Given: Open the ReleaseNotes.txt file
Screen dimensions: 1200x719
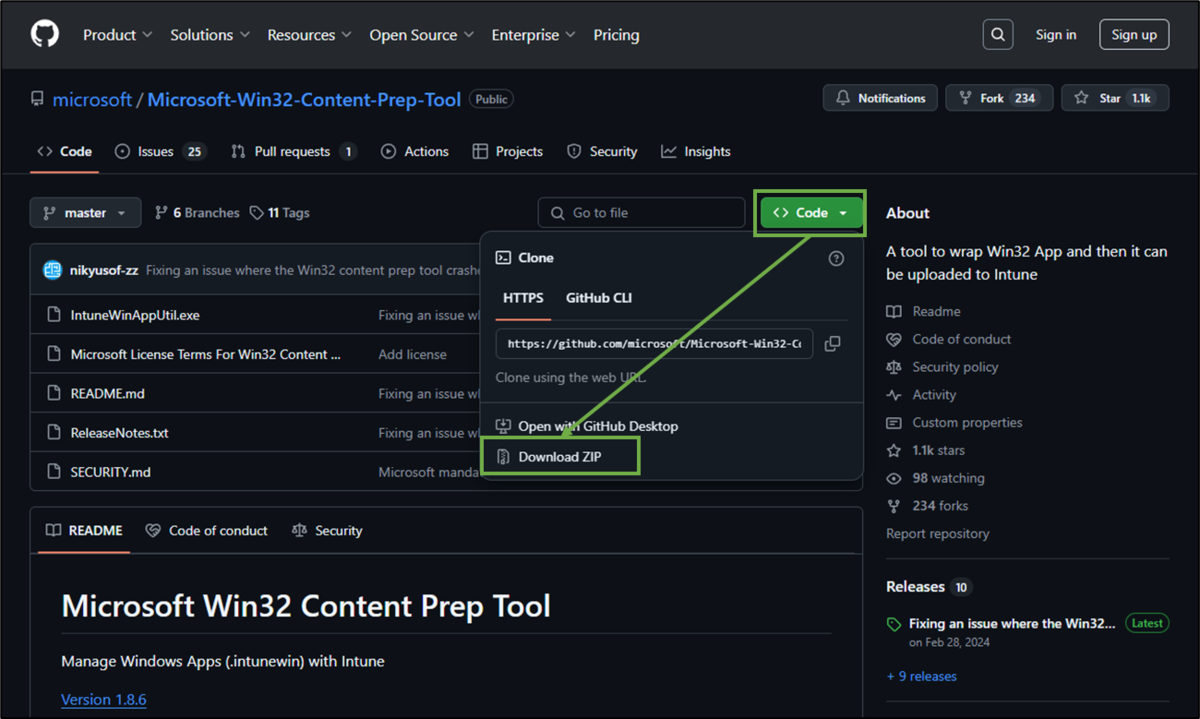Looking at the screenshot, I should tap(119, 433).
